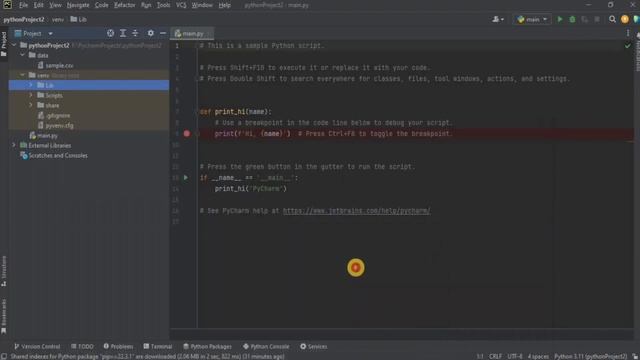This screenshot has width=640, height=360.
Task: Open the Help menu
Action: 224,5
